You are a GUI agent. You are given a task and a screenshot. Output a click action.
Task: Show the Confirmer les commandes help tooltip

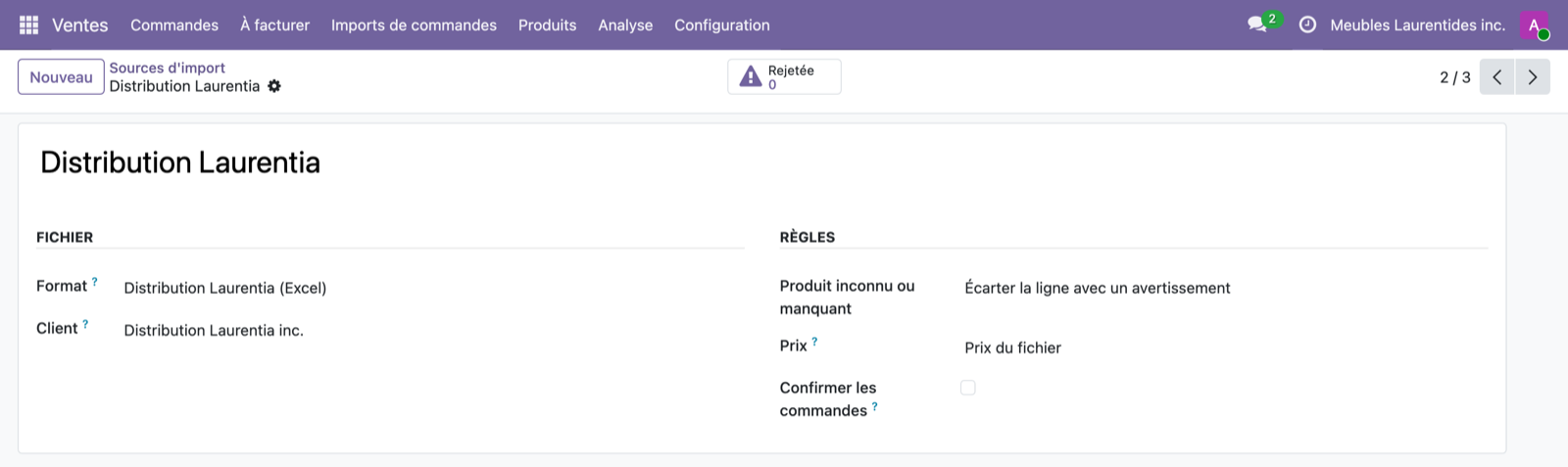click(874, 406)
